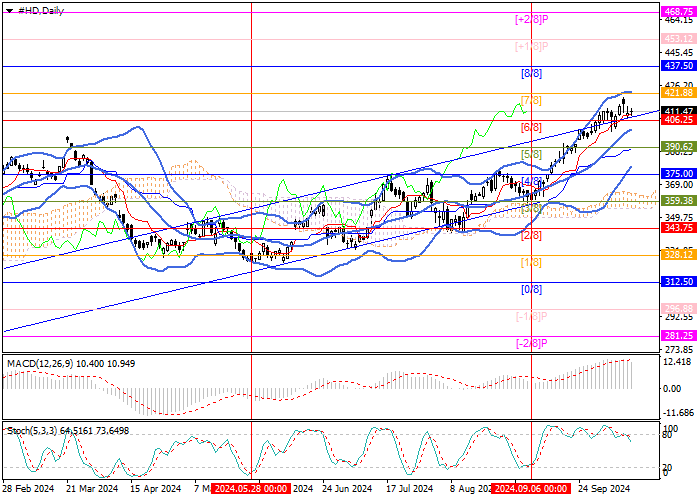
Task: Click the 421.88 orange price label
Action: pos(679,92)
